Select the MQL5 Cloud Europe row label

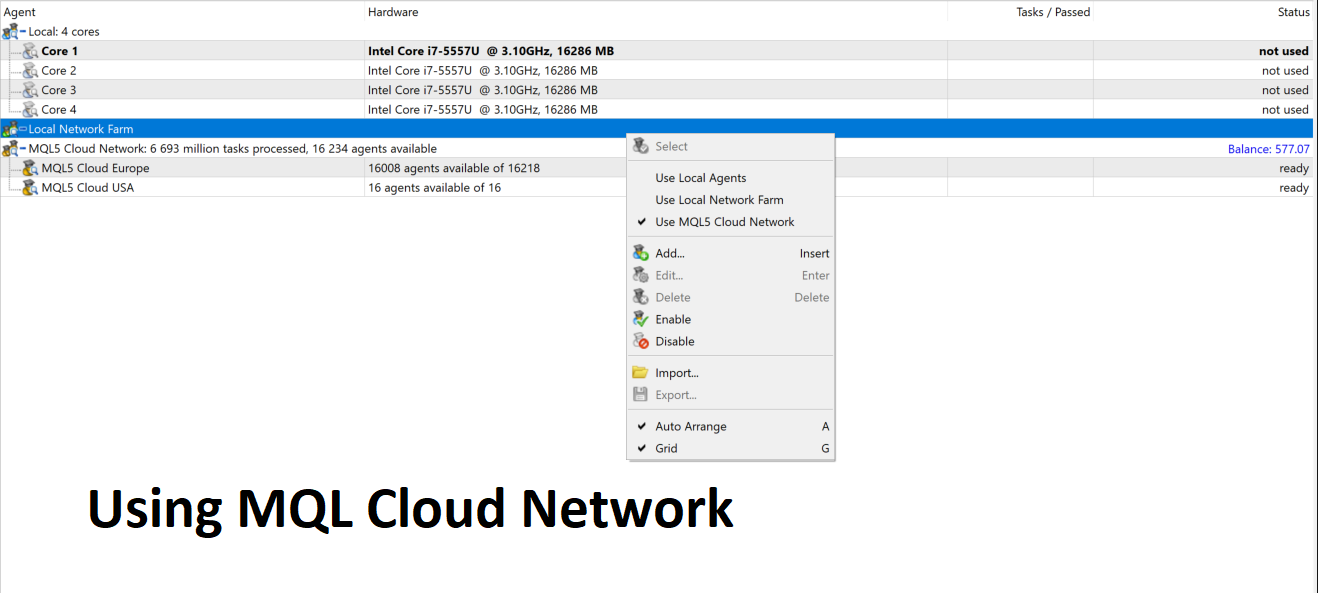click(95, 168)
